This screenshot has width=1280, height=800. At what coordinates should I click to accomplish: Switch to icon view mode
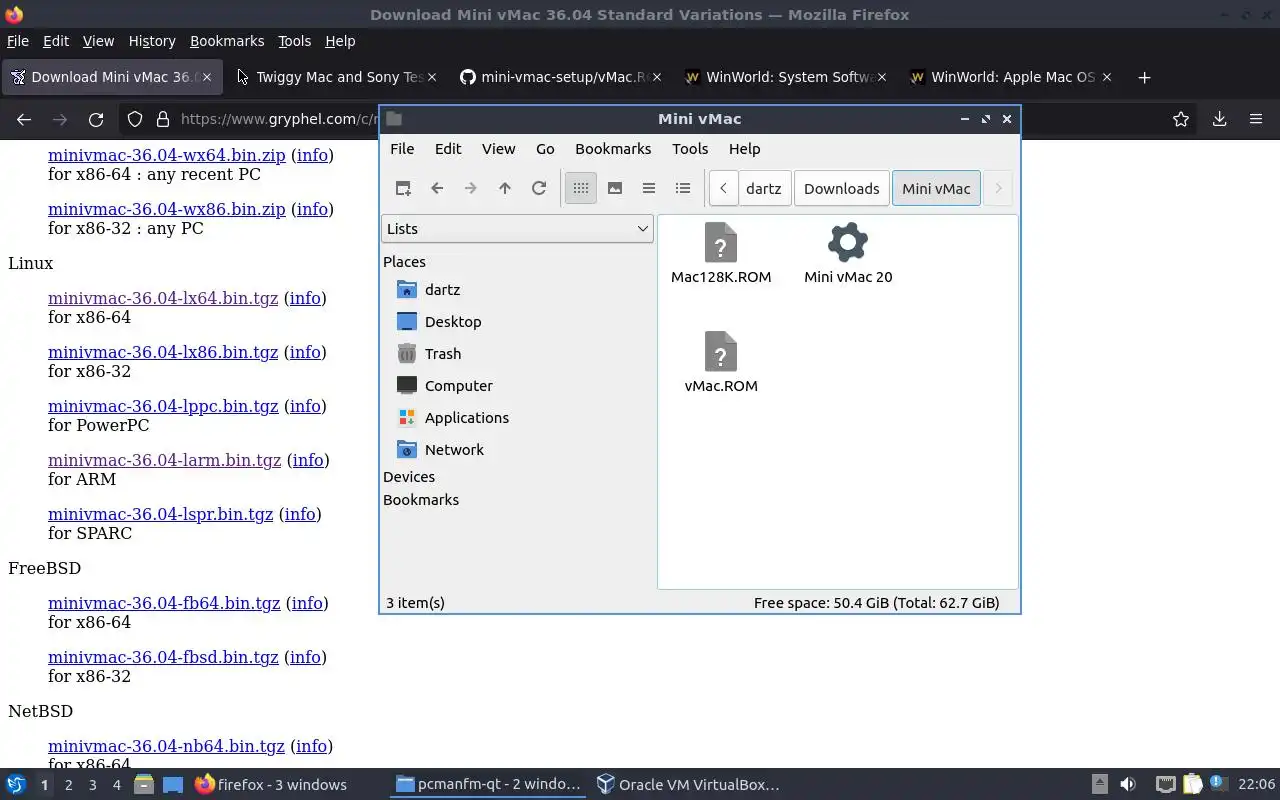pyautogui.click(x=581, y=188)
